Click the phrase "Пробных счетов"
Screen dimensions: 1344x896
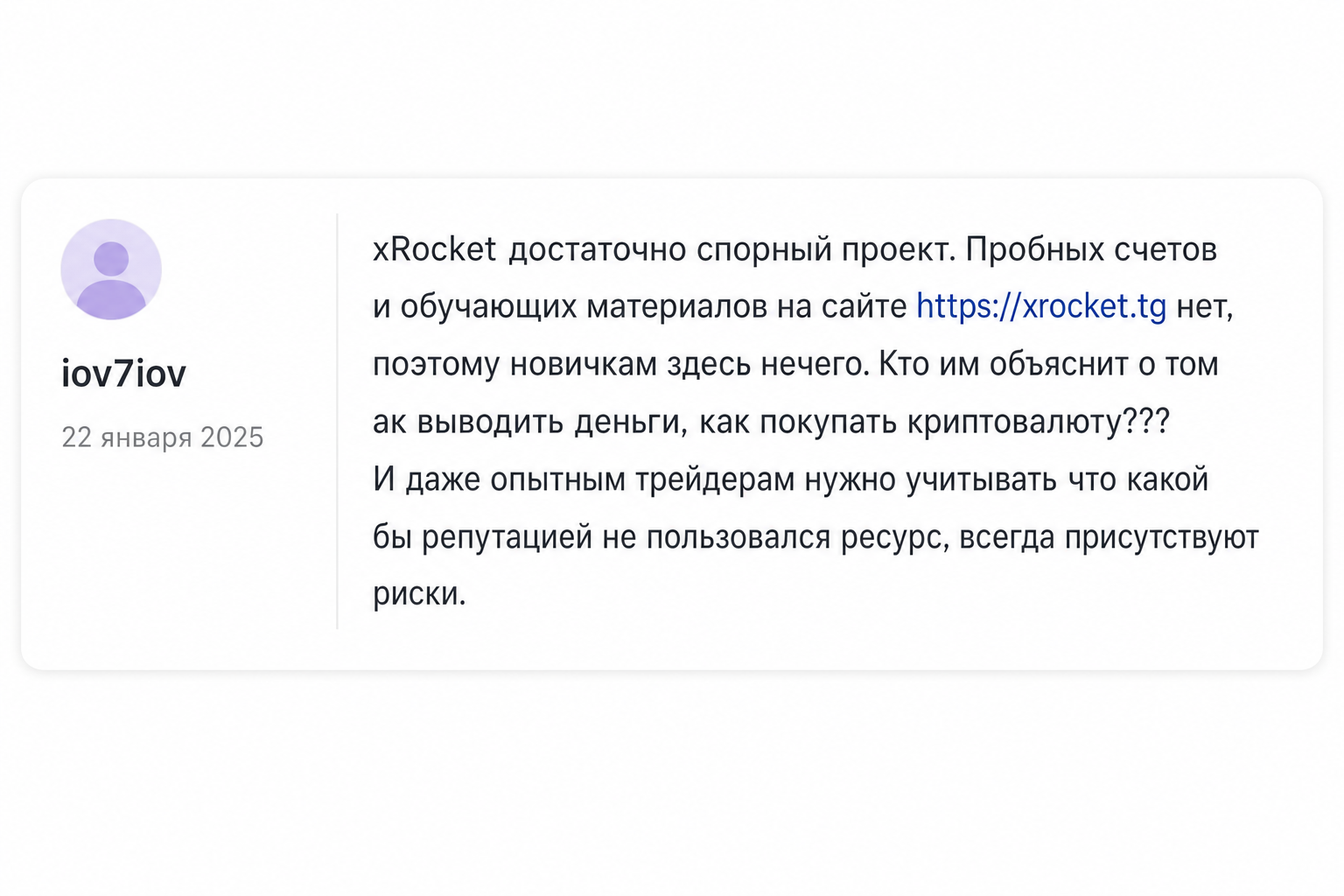tap(1091, 250)
